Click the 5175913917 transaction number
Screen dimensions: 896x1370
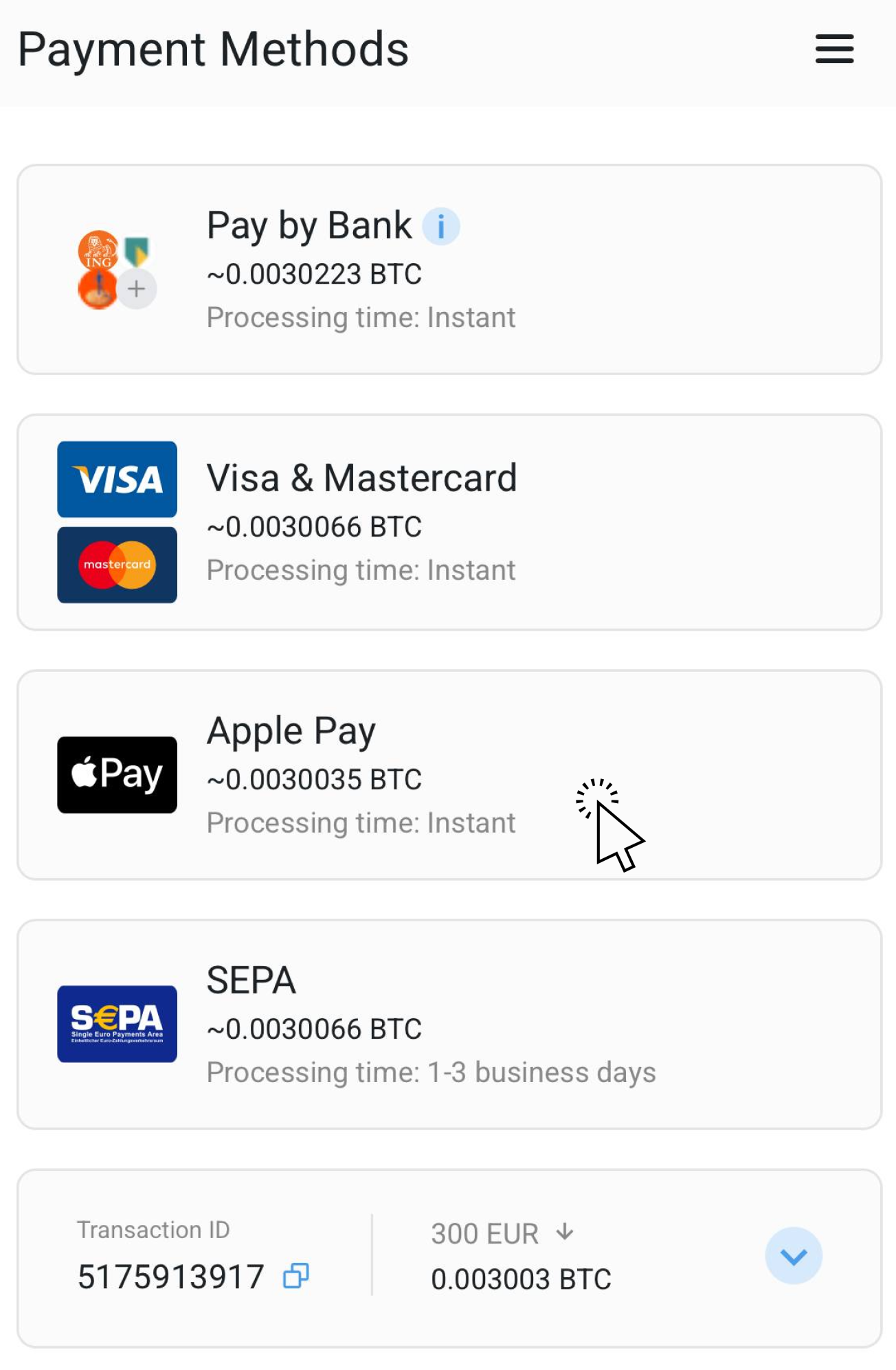pyautogui.click(x=171, y=1277)
